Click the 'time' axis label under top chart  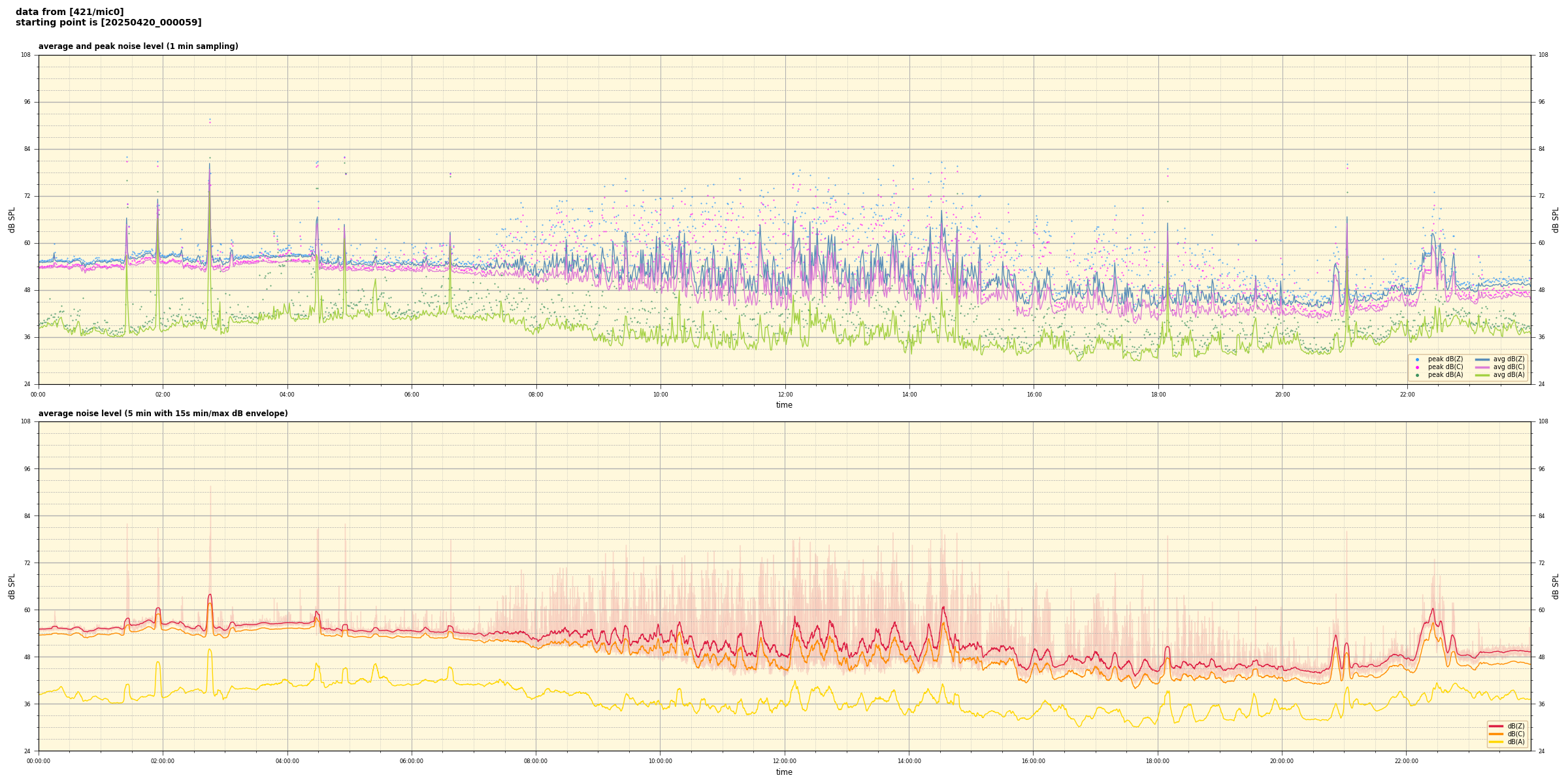784,405
